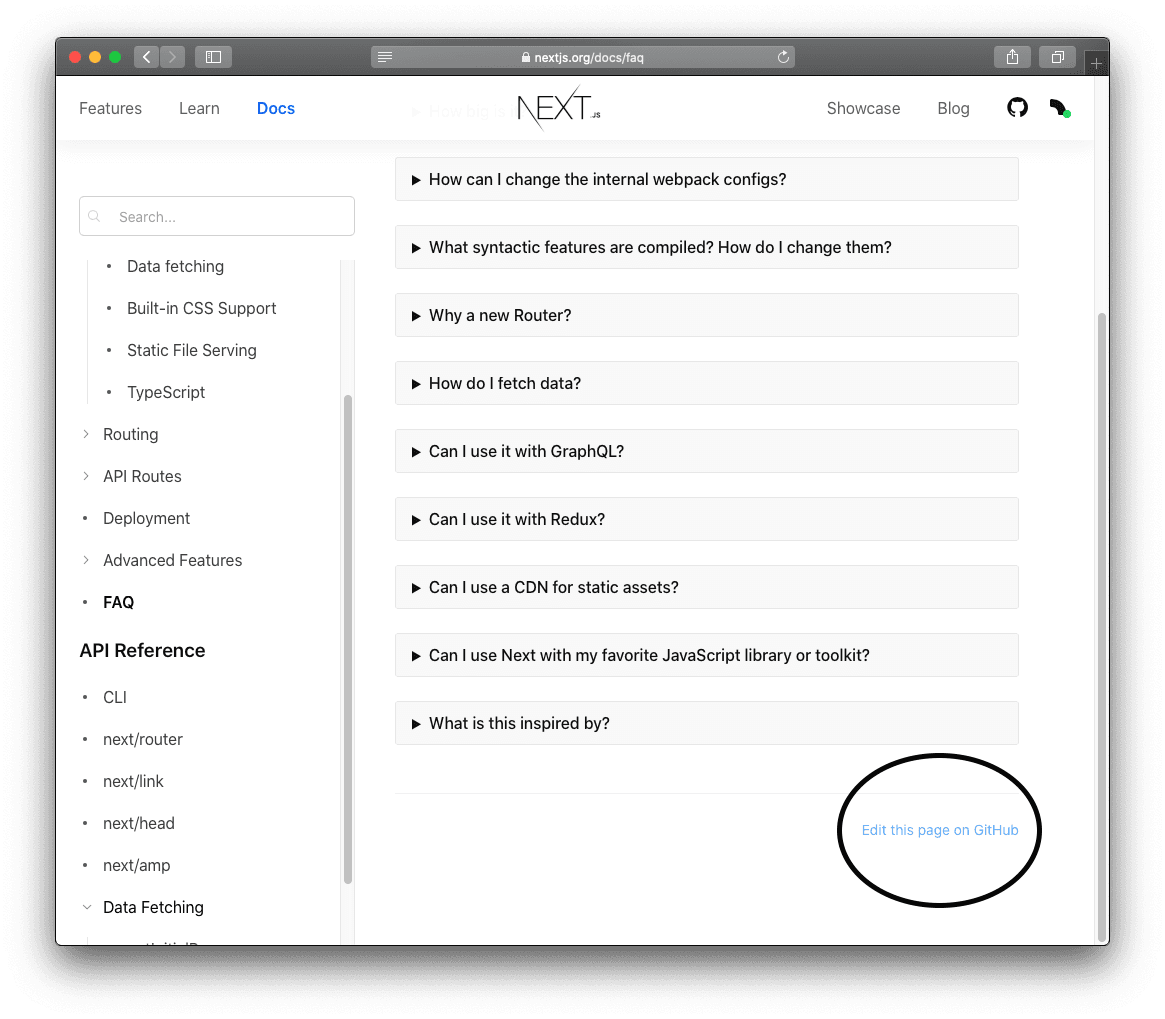The width and height of the screenshot is (1165, 1019).
Task: Click the Vercel logo icon beside GitHub
Action: 1059,106
